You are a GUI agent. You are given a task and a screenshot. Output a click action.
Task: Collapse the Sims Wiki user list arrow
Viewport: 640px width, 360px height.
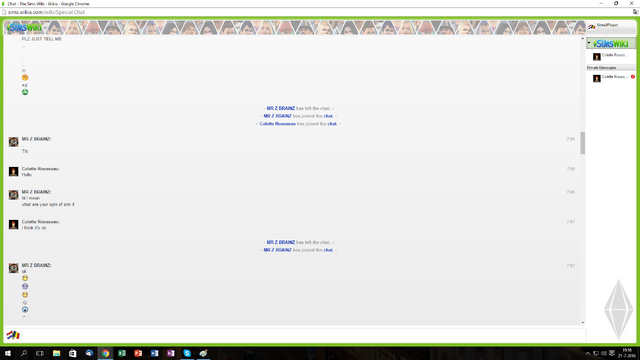589,42
